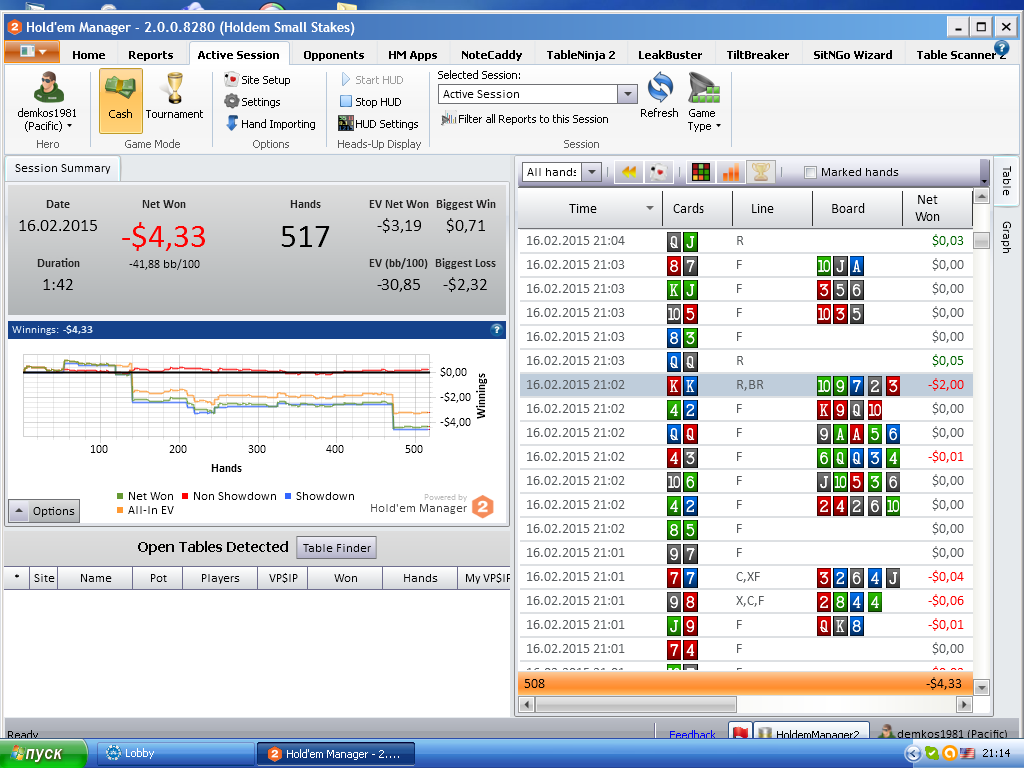This screenshot has height=768, width=1024.
Task: Click the HoldemManager2 status bar button
Action: [x=812, y=732]
